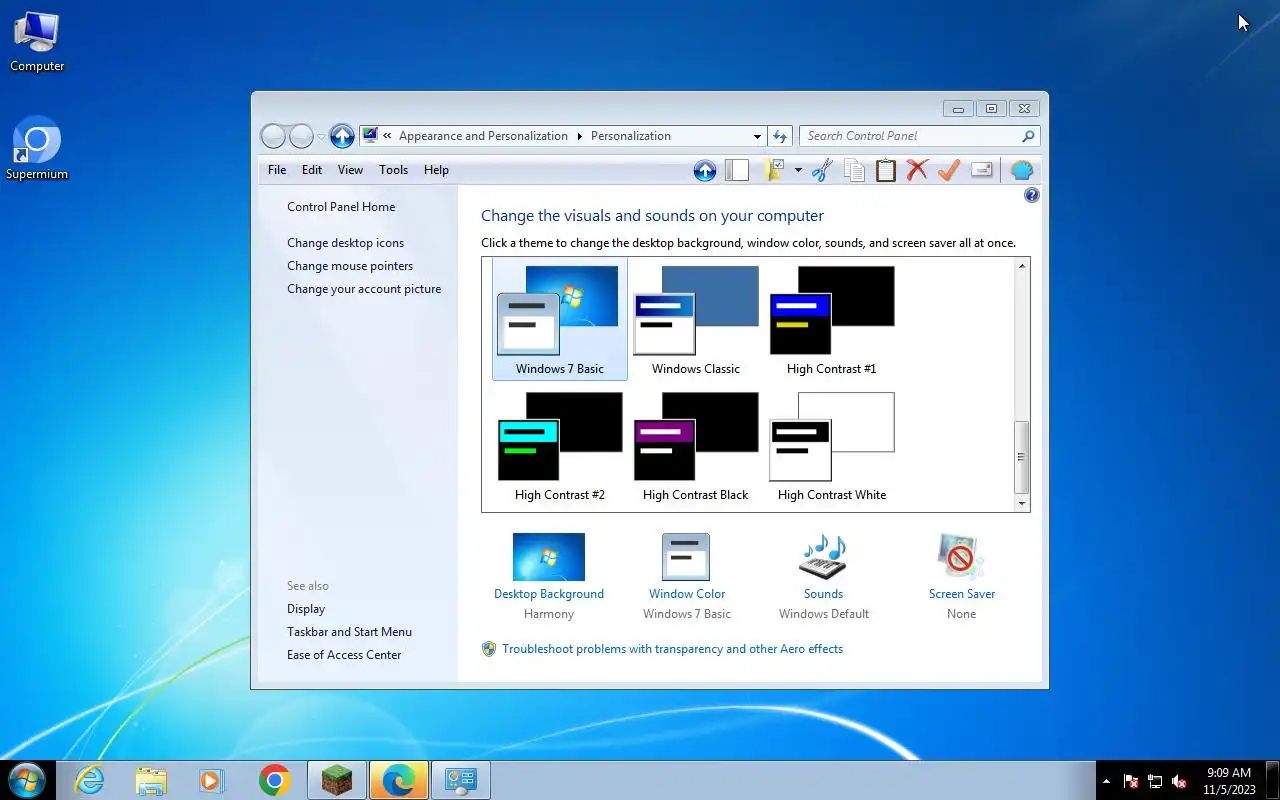Open the Windows Start menu

26,780
